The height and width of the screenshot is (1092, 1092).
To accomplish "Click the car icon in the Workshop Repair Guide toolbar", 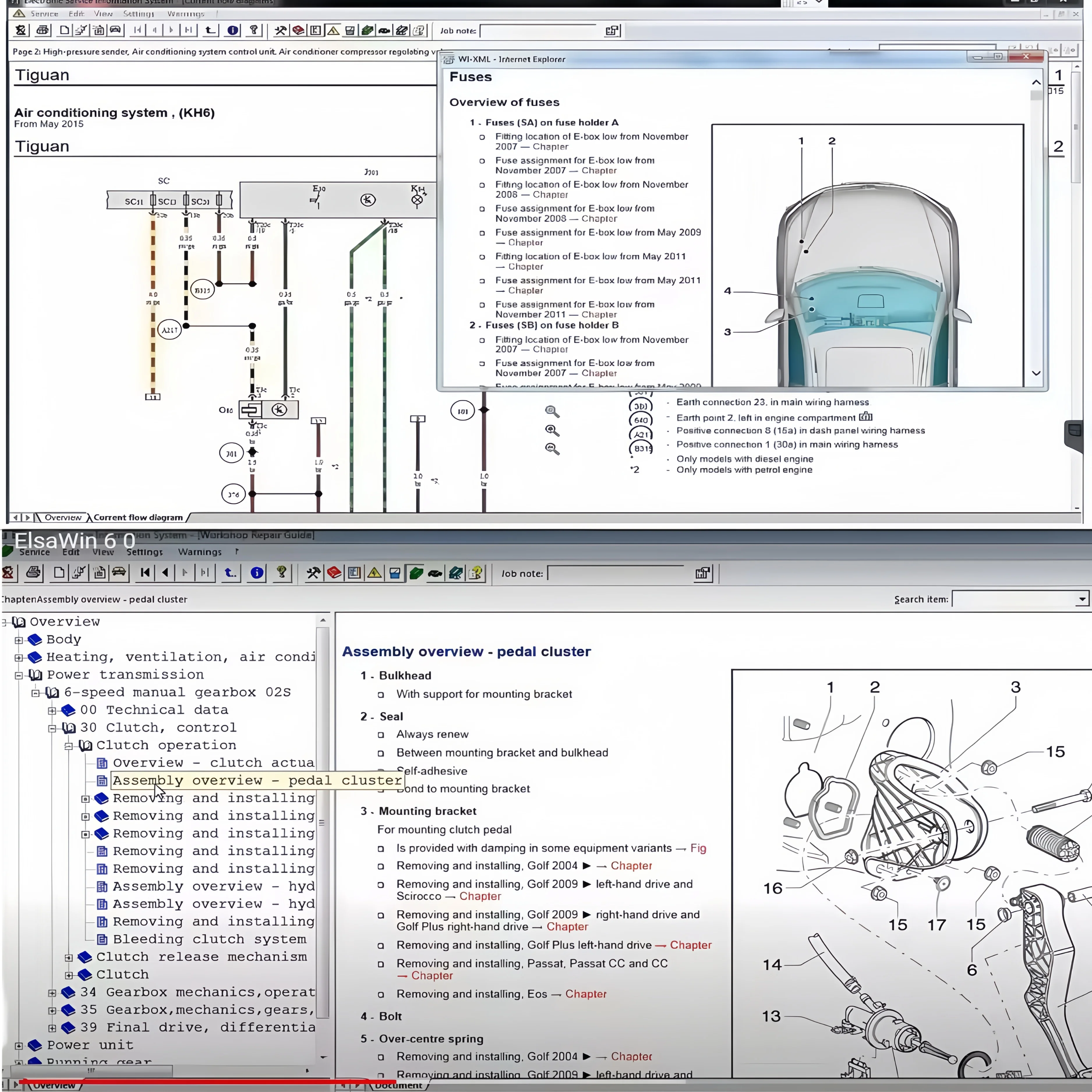I will [x=119, y=572].
